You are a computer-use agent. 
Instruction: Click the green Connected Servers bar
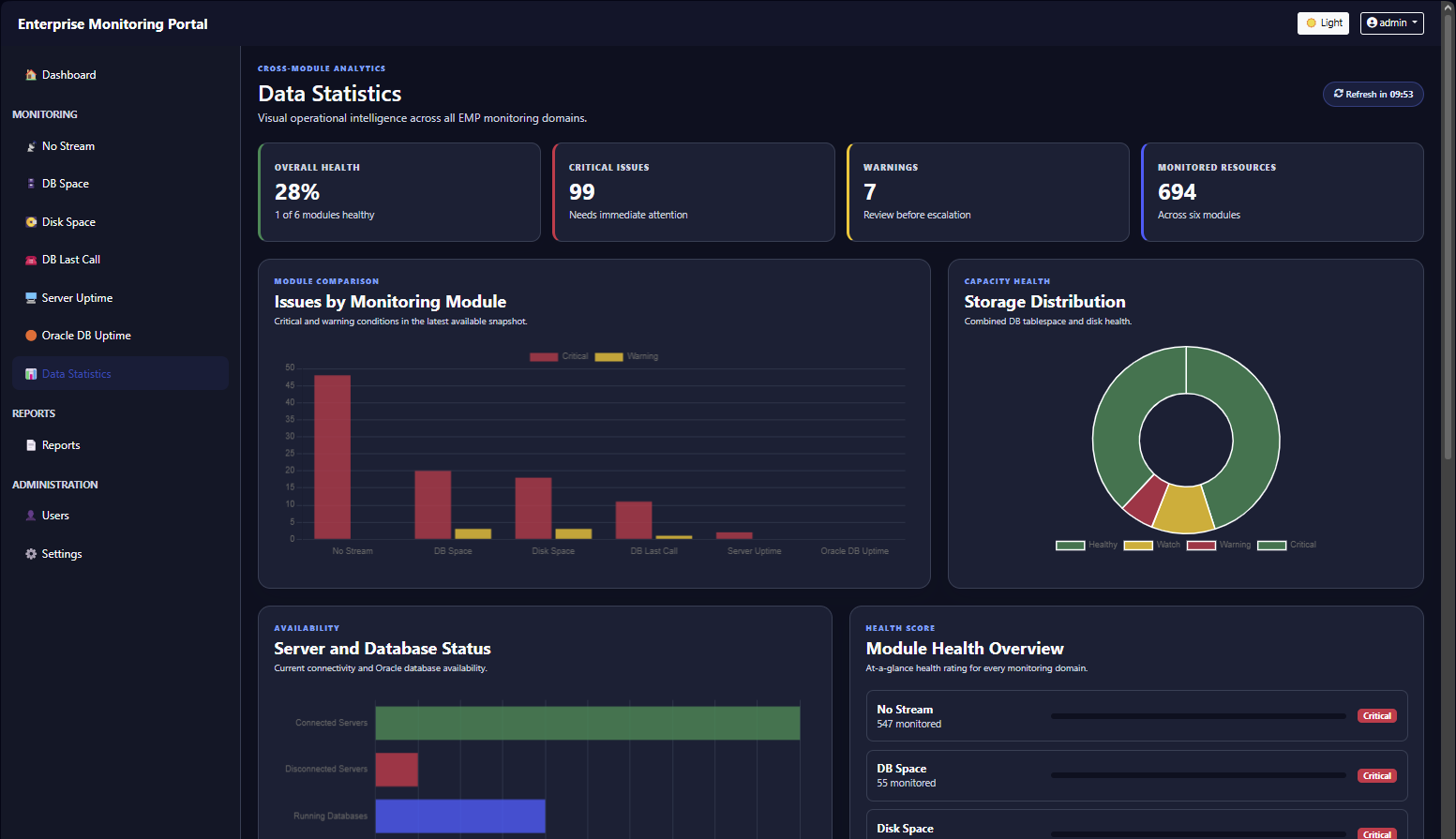pyautogui.click(x=588, y=723)
